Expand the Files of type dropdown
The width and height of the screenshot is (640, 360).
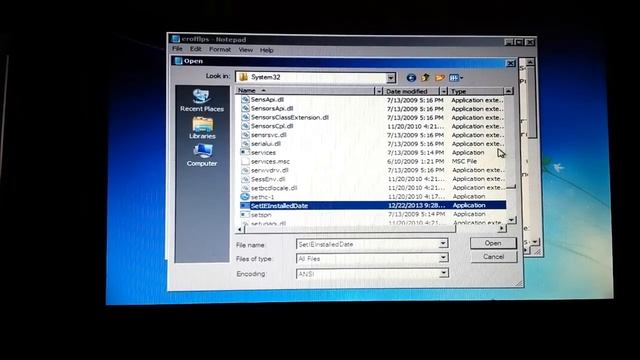pos(443,258)
